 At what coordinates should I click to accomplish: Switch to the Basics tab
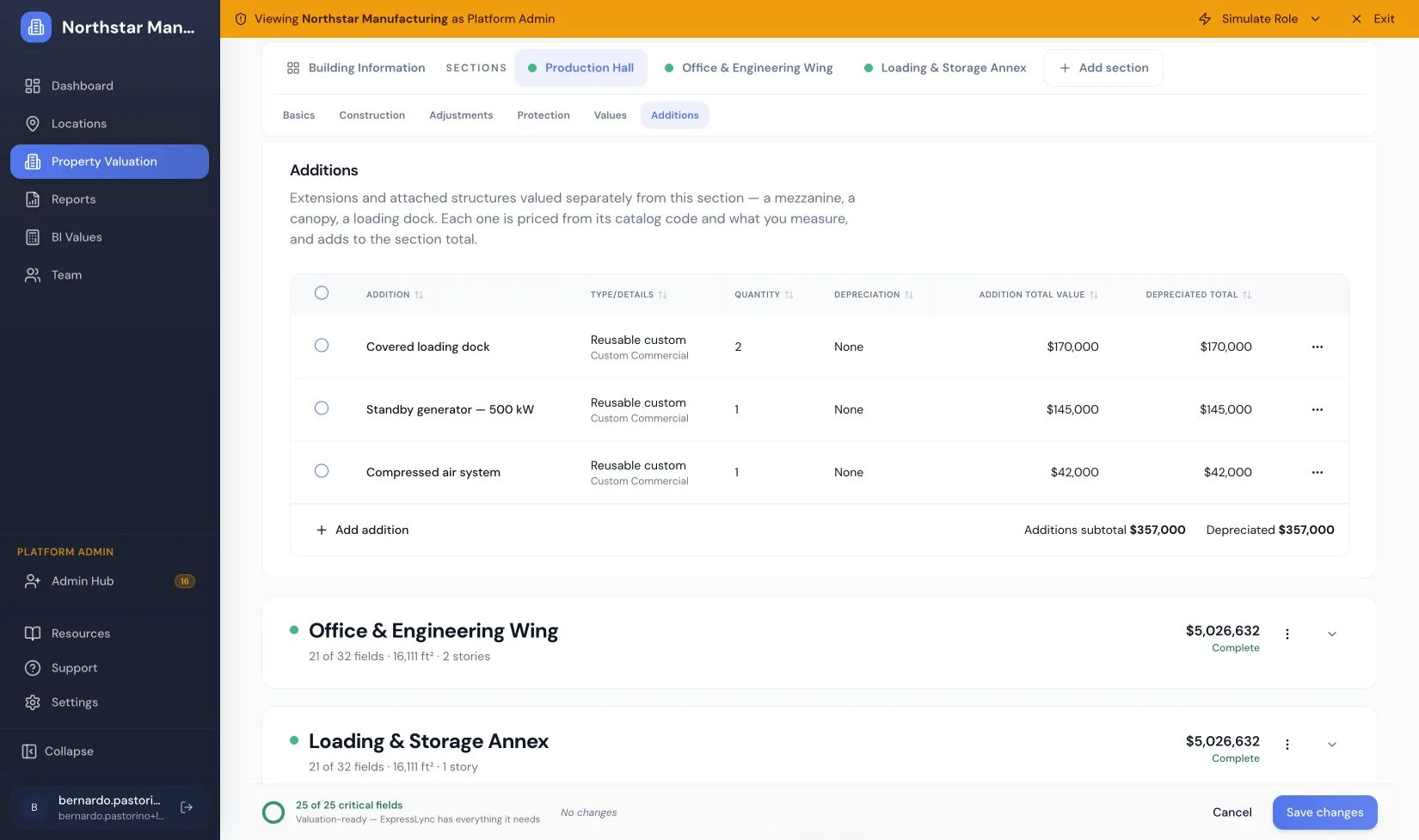pos(298,115)
